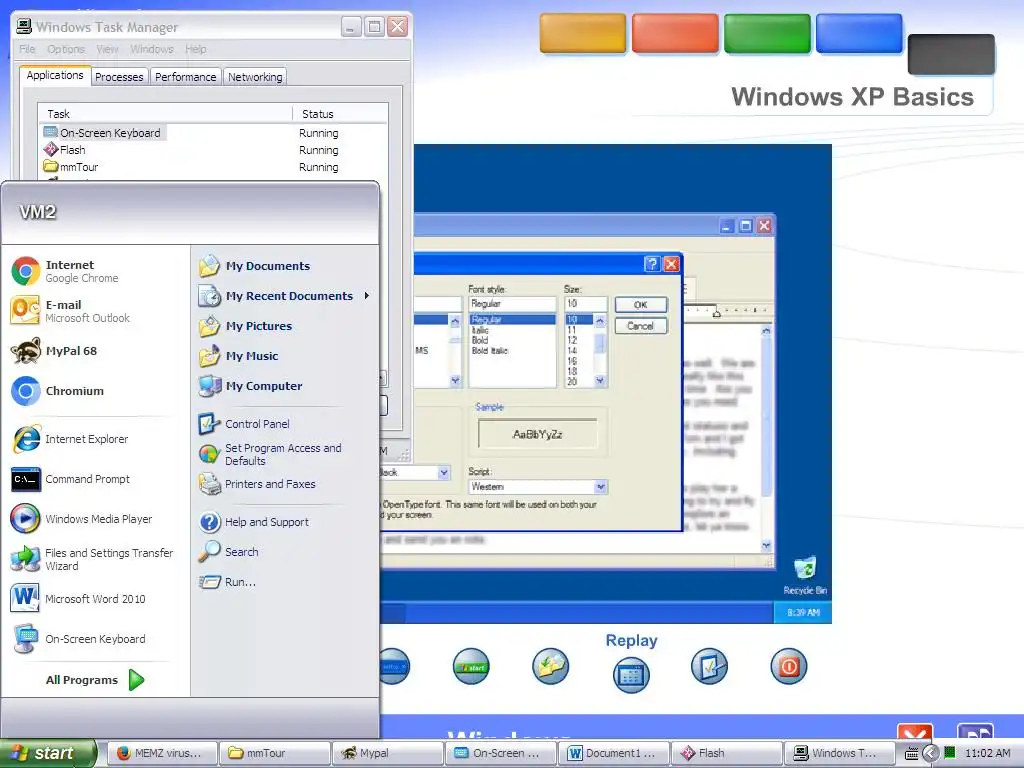The height and width of the screenshot is (768, 1024).
Task: Launch Microsoft Word 2010
Action: (x=78, y=599)
